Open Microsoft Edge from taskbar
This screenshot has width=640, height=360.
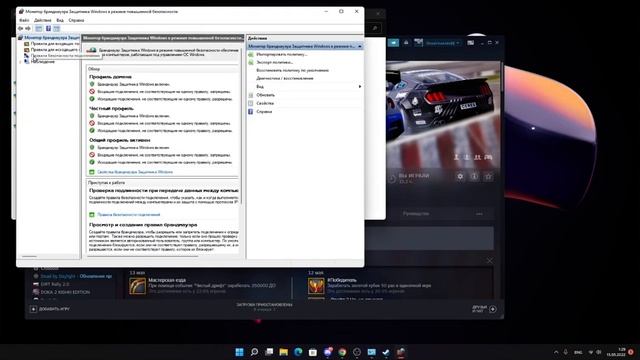click(298, 352)
